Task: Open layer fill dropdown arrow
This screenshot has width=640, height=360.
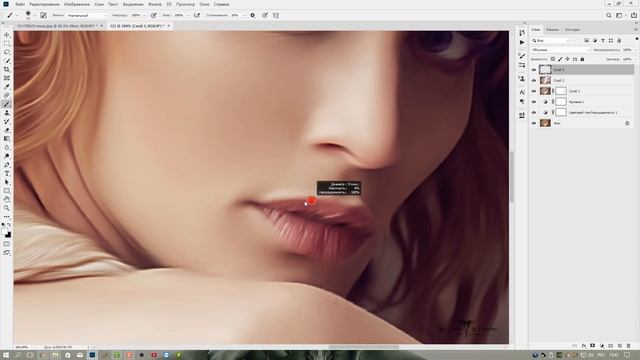Action: 636,59
